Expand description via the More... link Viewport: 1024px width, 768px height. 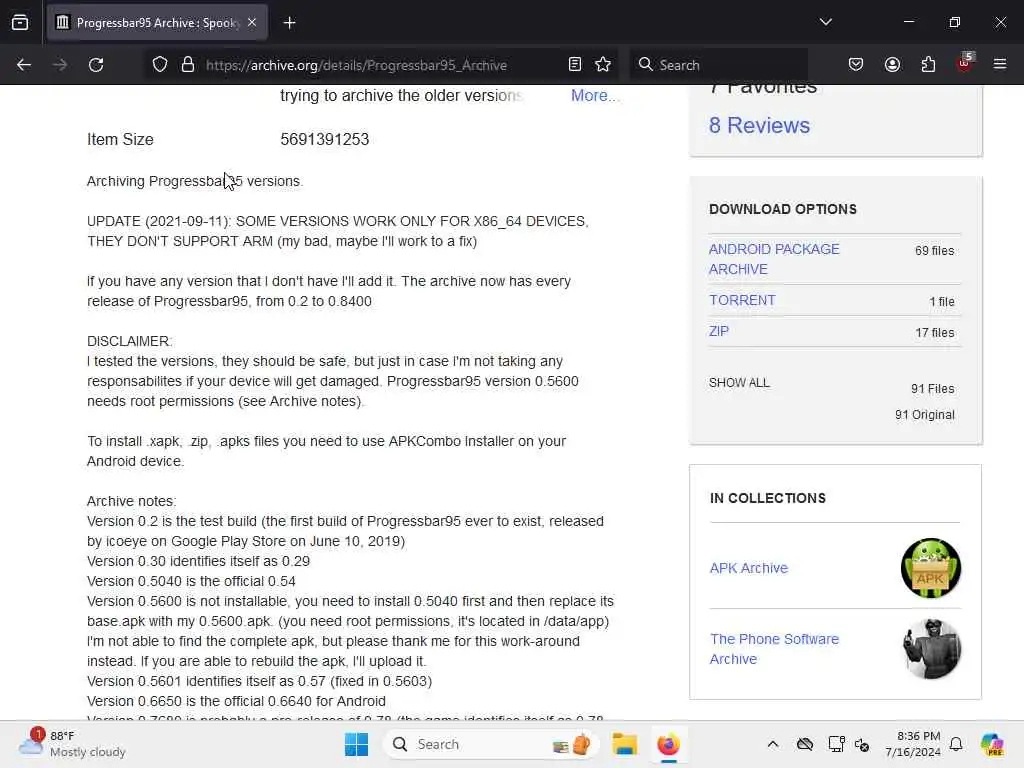click(594, 95)
